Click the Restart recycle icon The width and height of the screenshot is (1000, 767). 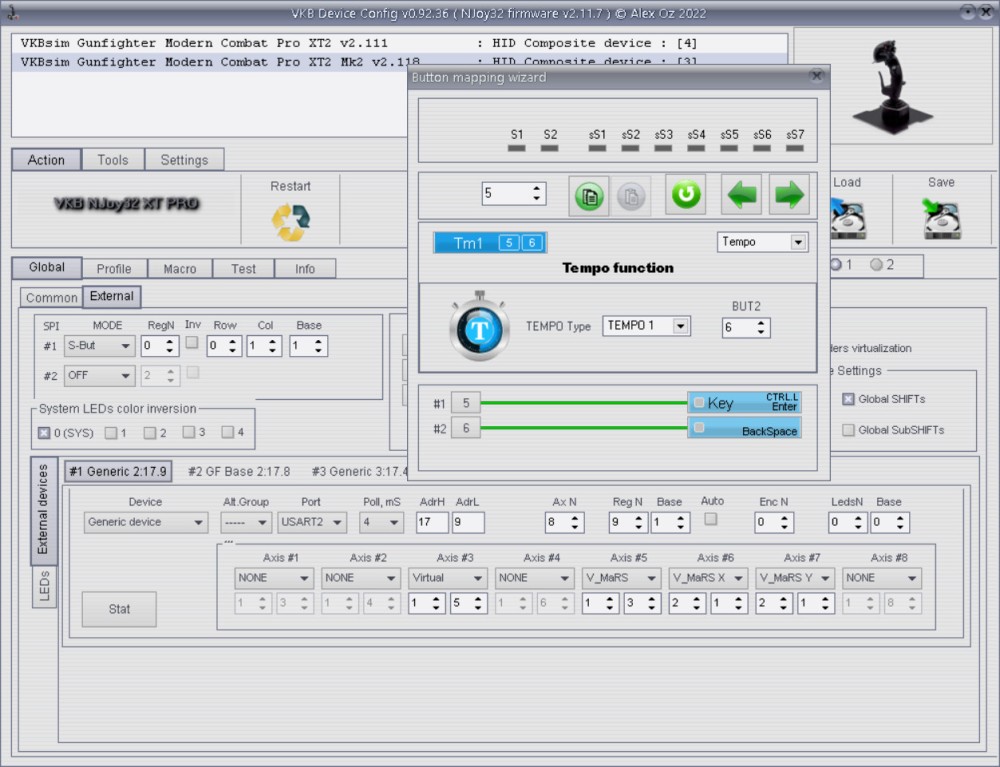coord(290,222)
